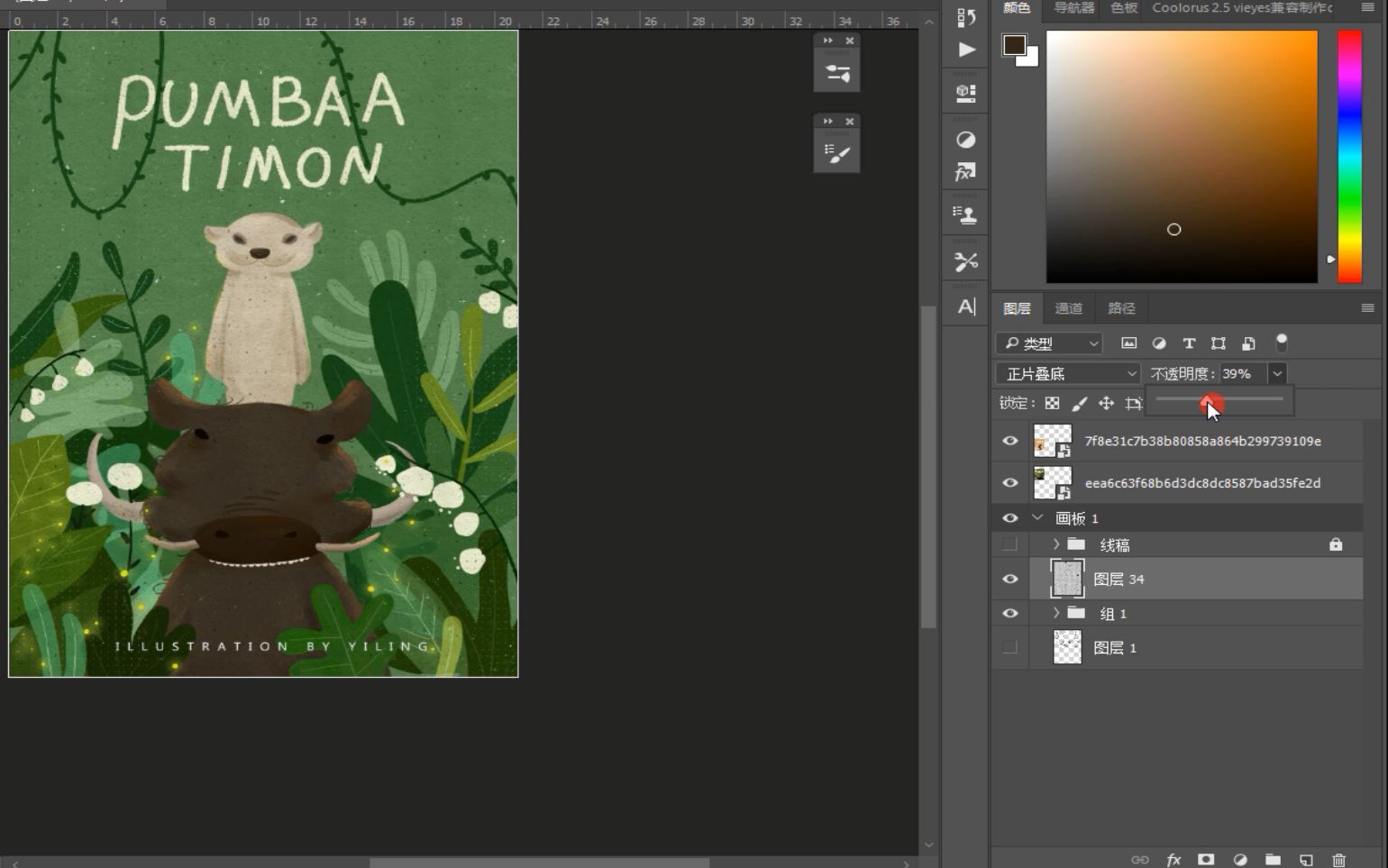Filter layers by type layers icon
The width and height of the screenshot is (1388, 868).
pos(1189,343)
